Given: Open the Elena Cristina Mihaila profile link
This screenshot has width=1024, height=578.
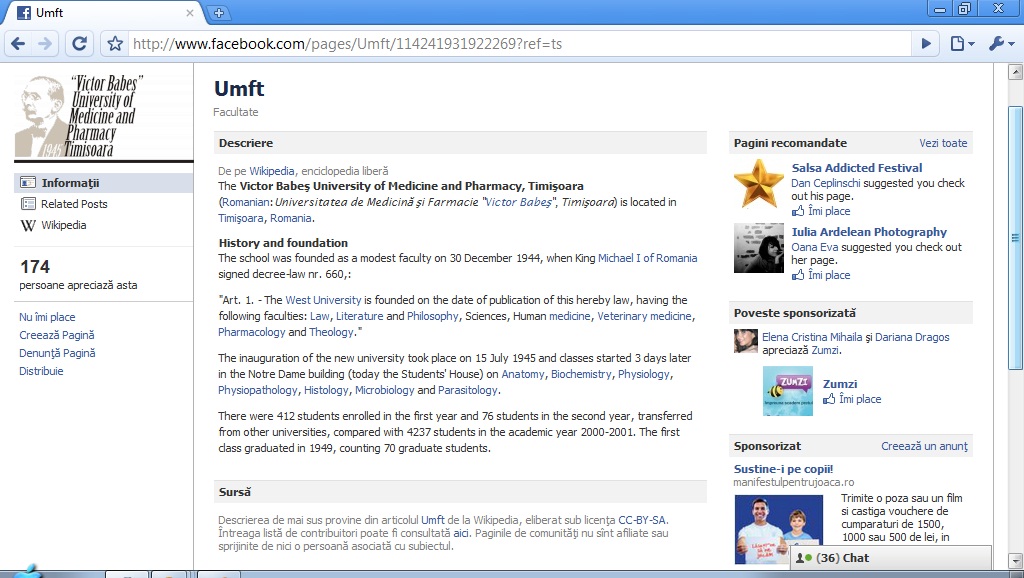Looking at the screenshot, I should pyautogui.click(x=812, y=337).
